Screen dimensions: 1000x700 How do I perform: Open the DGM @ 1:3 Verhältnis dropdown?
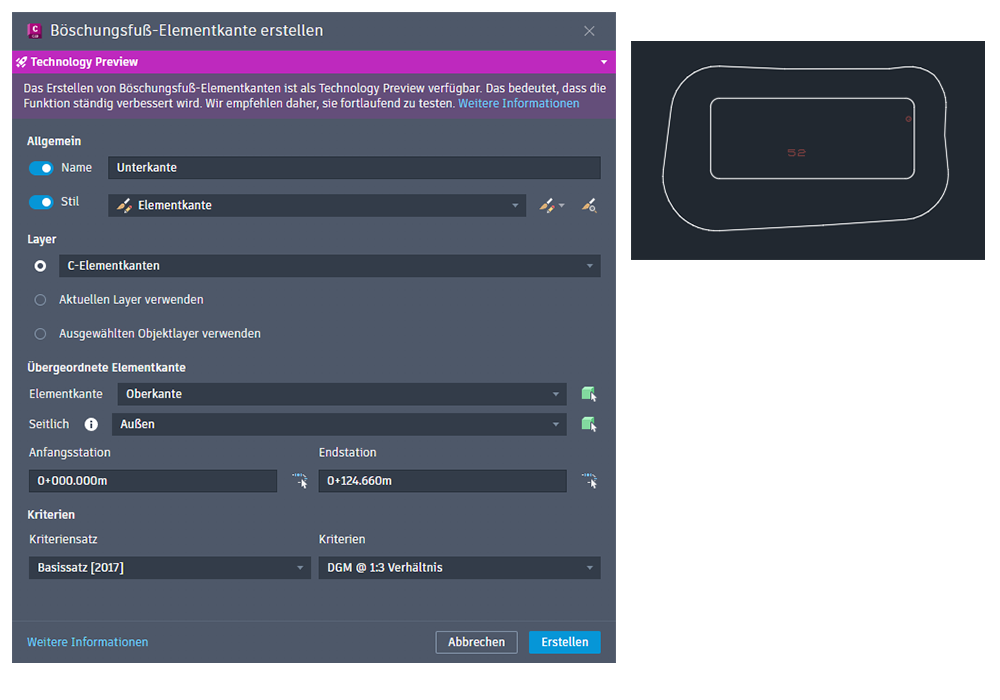(459, 567)
